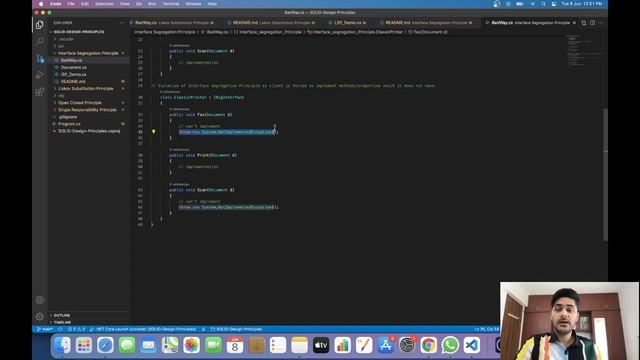Click the Spotlight search icon in the menu bar
640x360 pixels.
[543, 4]
